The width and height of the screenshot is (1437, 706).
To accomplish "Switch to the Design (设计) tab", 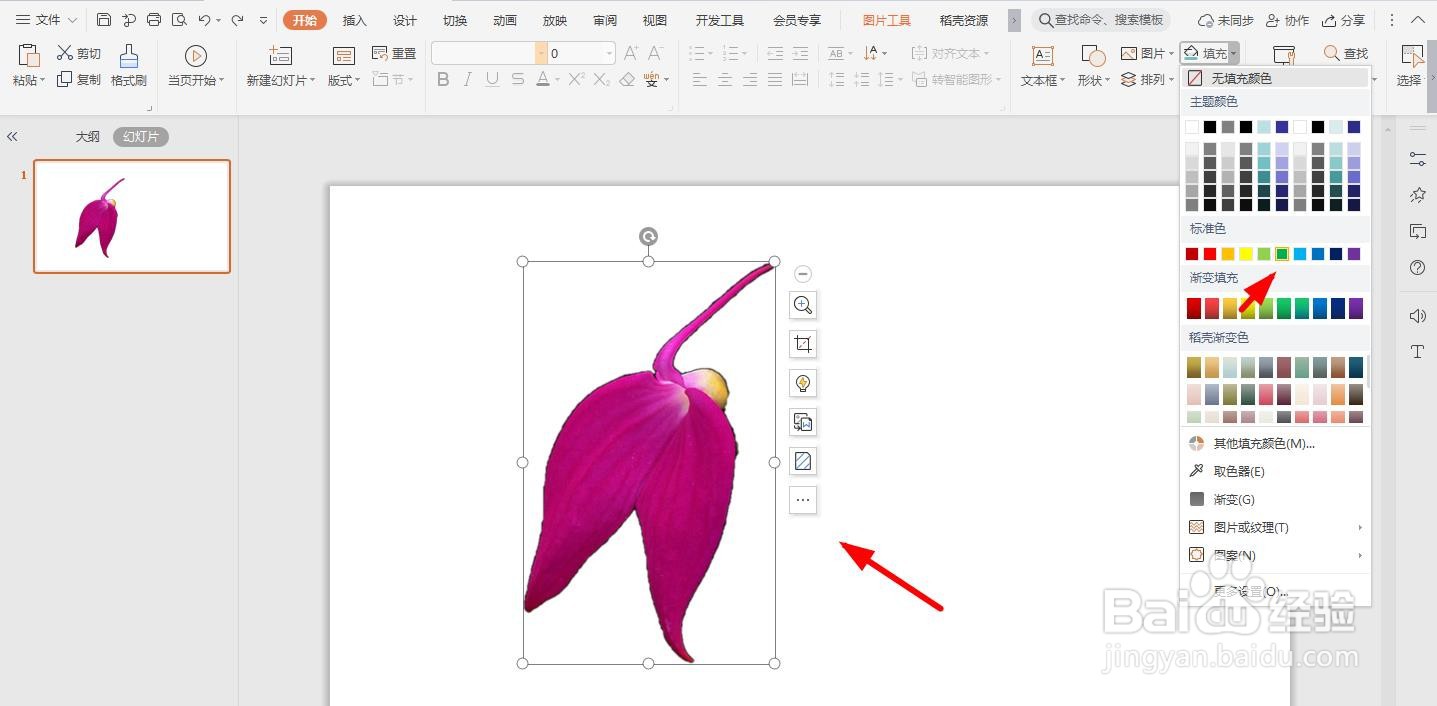I will (x=405, y=20).
